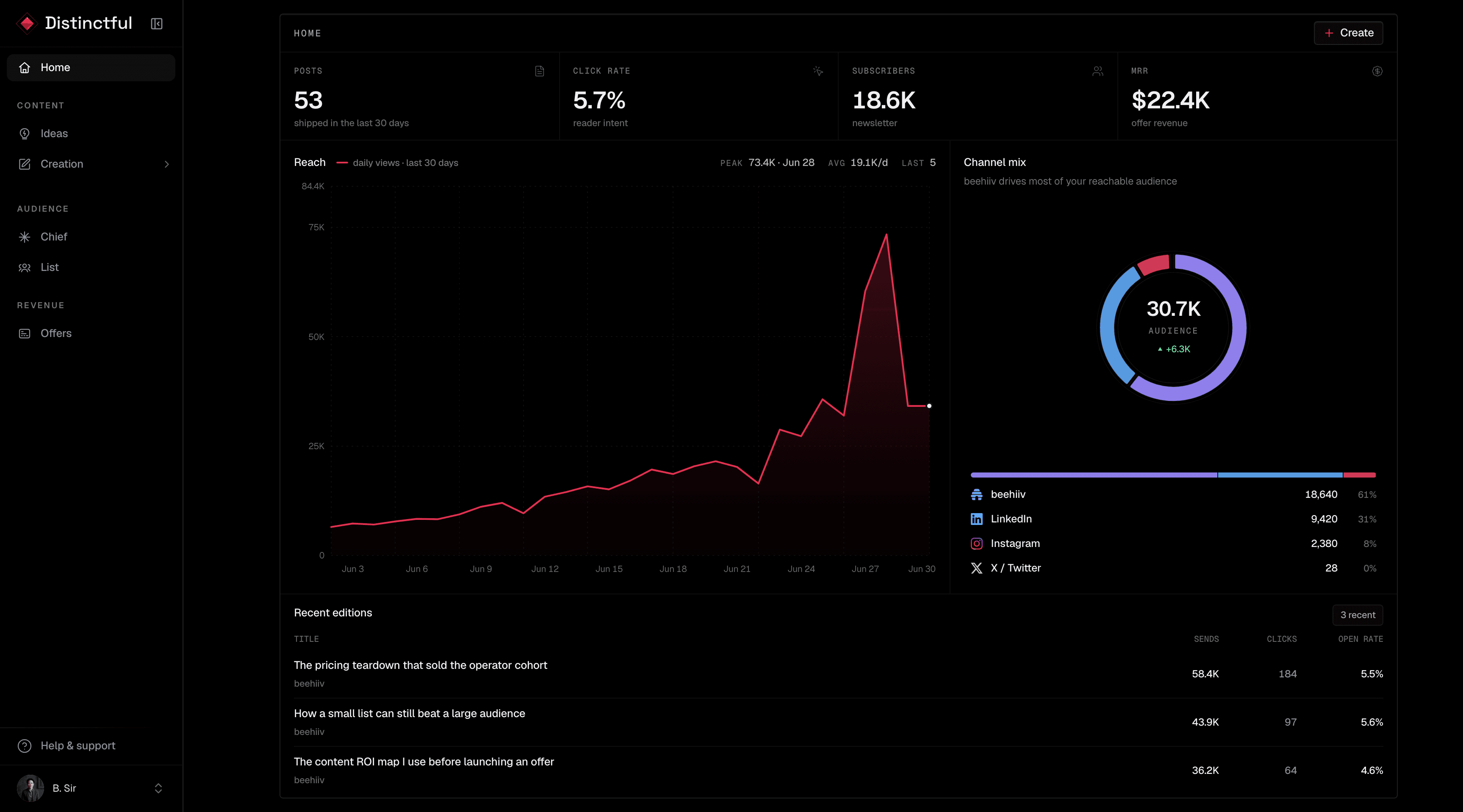Click the SENDS column header
The height and width of the screenshot is (812, 1463).
tap(1206, 639)
